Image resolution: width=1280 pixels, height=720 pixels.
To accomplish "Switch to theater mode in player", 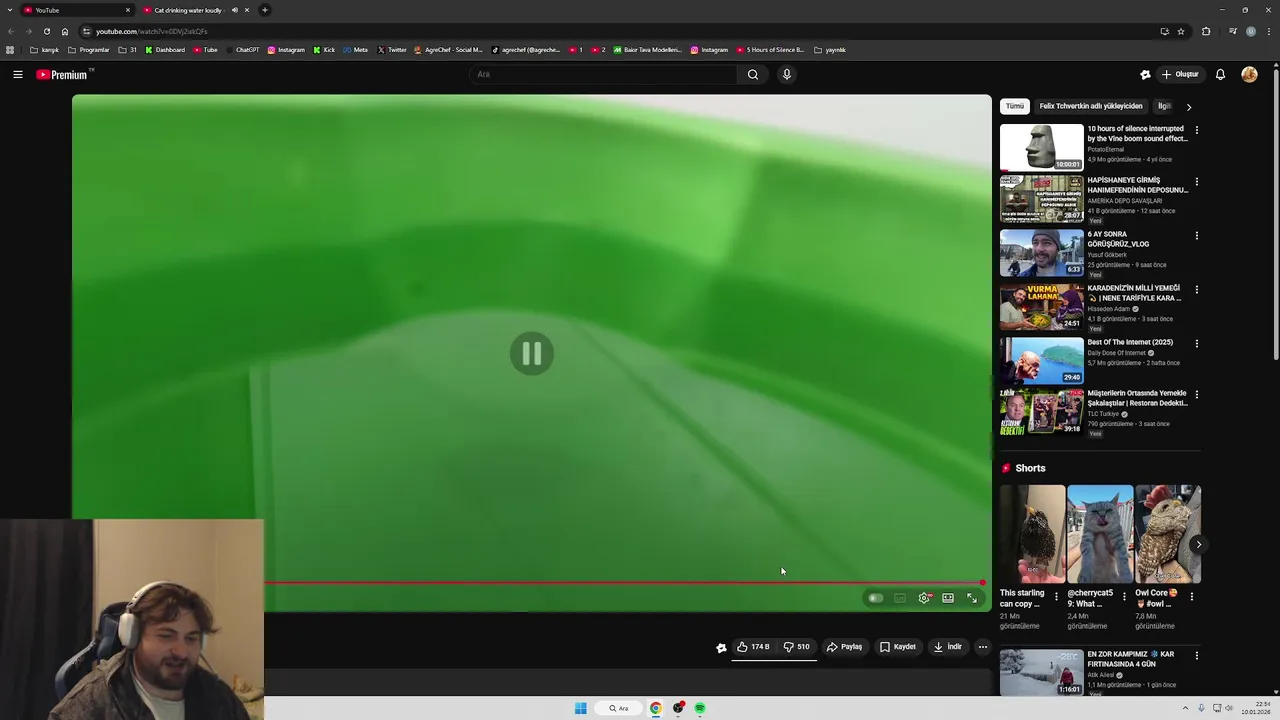I will point(948,598).
